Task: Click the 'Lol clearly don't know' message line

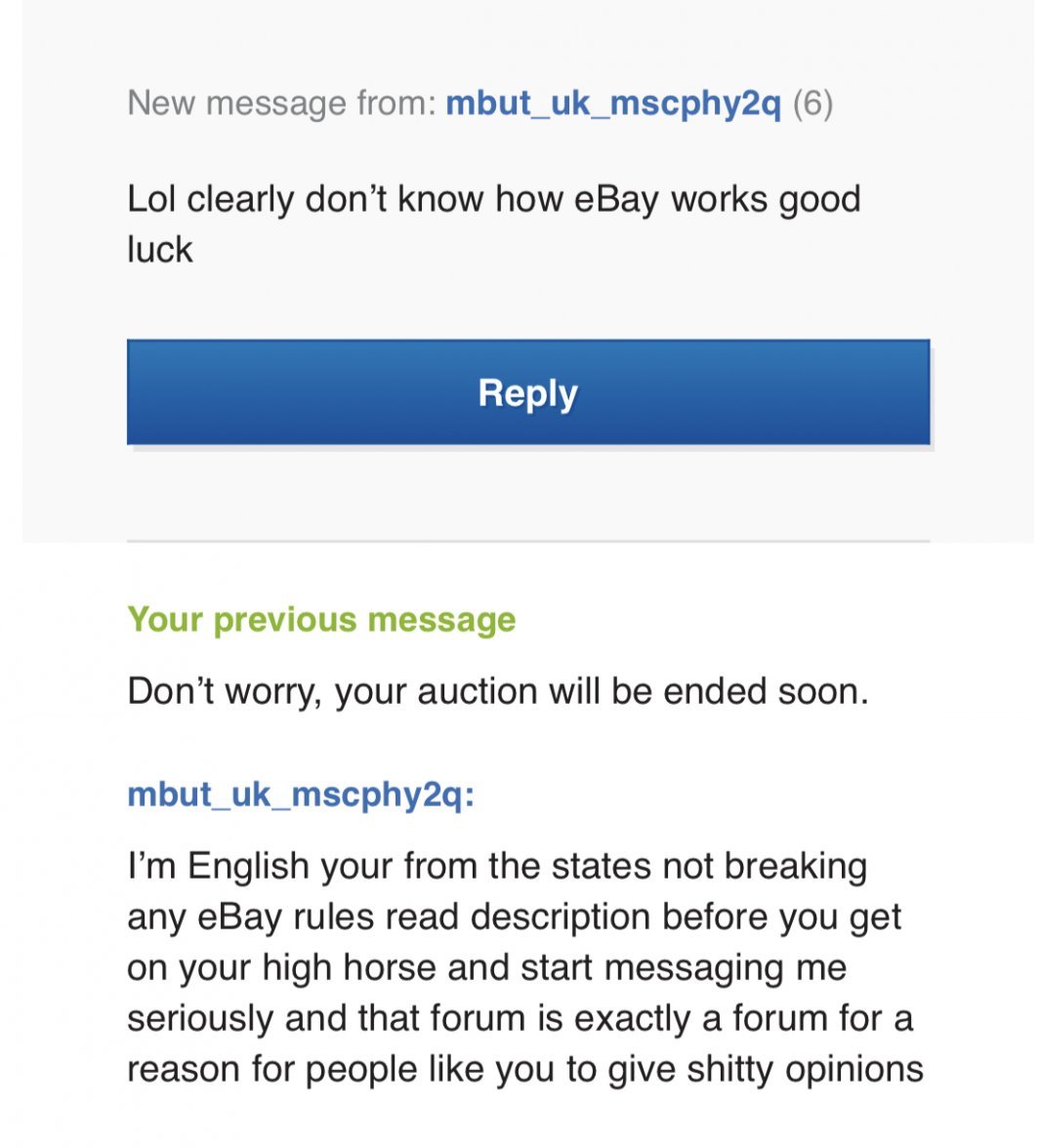Action: click(493, 199)
